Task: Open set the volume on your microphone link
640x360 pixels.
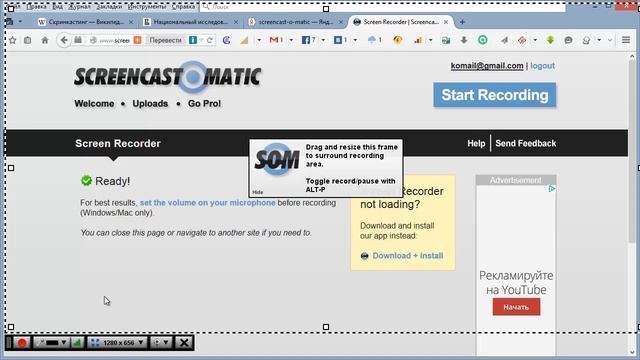Action: 207,203
